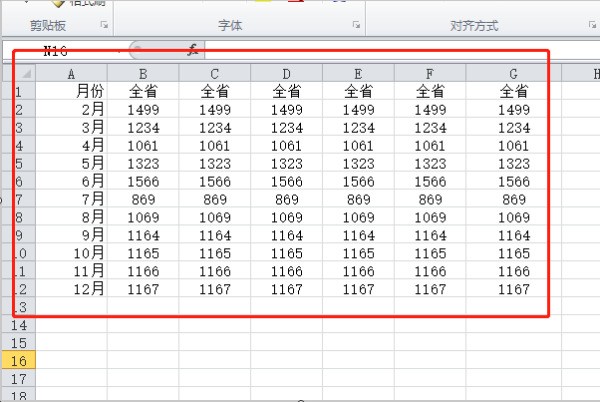Click cell C1 header 全省
This screenshot has height=402, width=600.
pos(214,91)
